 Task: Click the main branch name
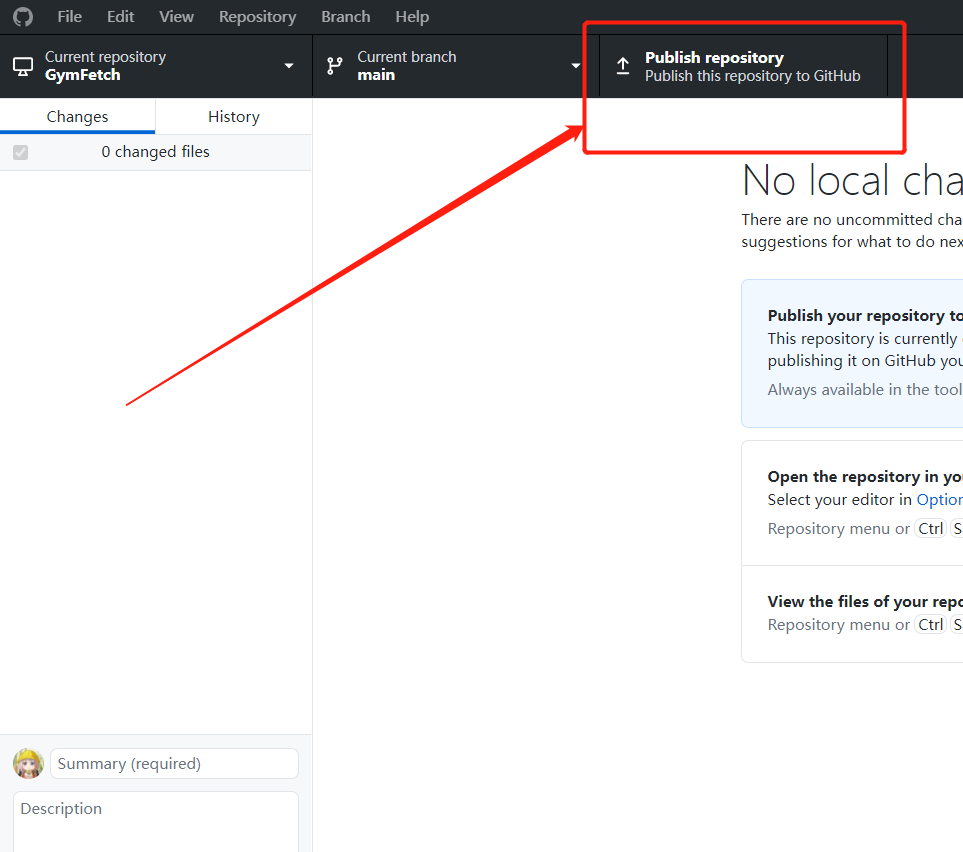coord(376,75)
